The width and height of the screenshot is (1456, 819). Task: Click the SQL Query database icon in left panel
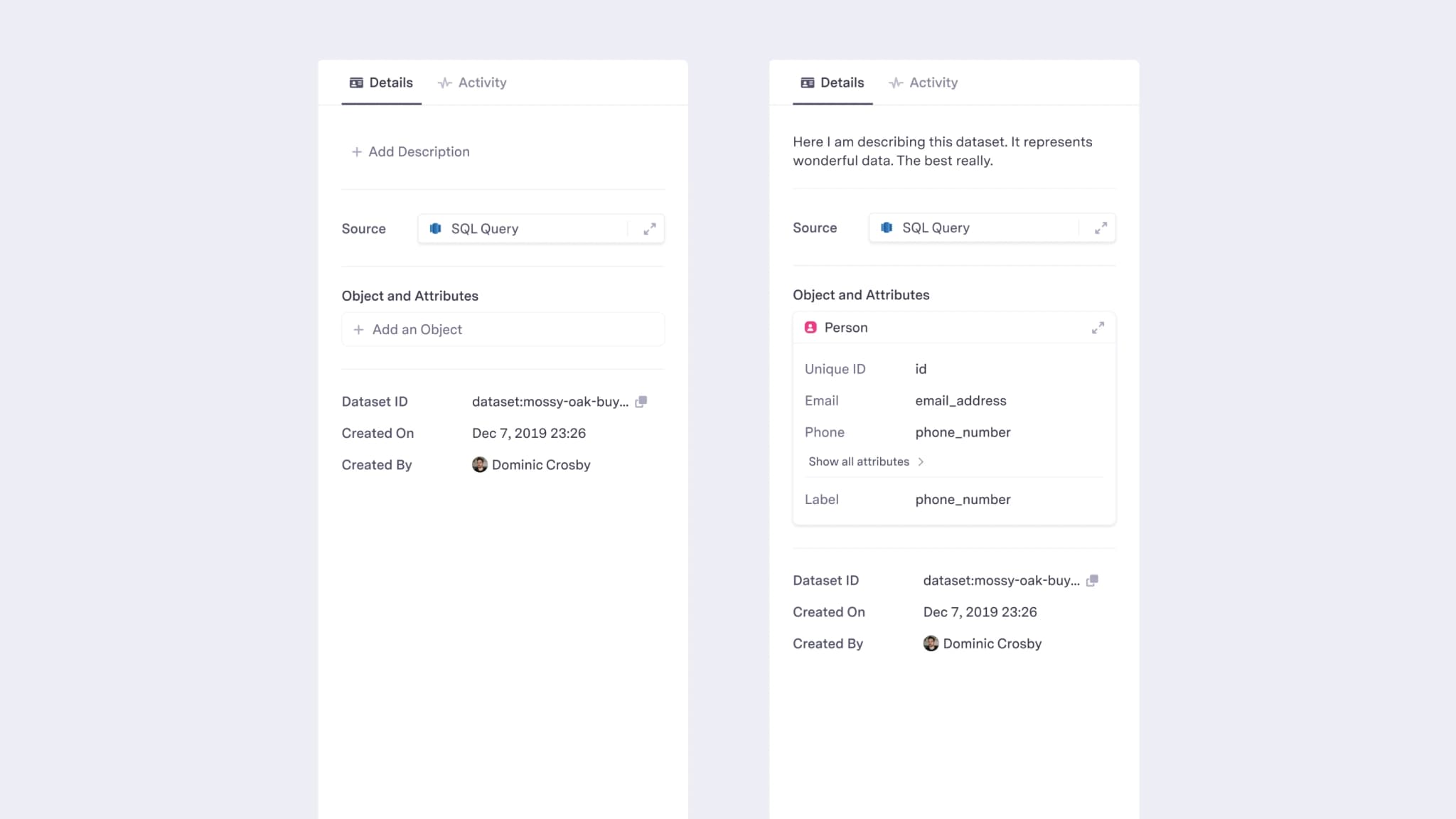[436, 229]
